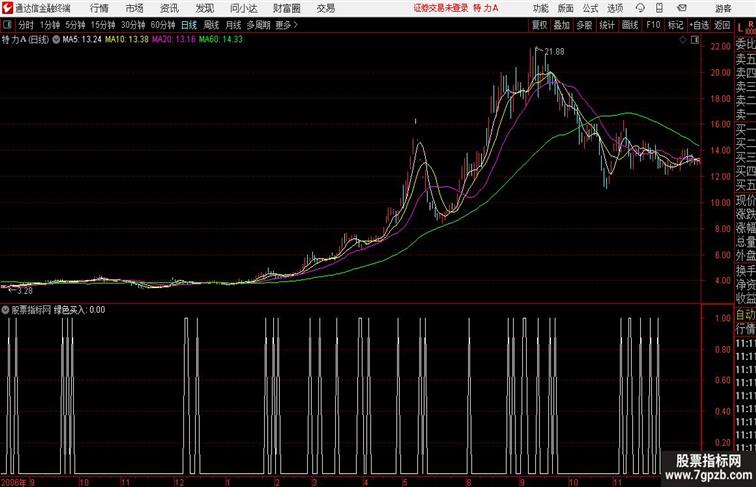756x487 pixels.
Task: Open MA indicator settings round icon
Action: click(x=56, y=40)
